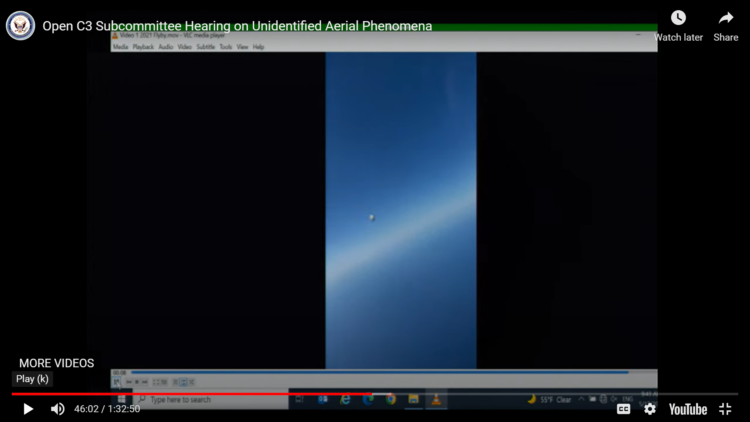The image size is (750, 422).
Task: Add the video to Watch later
Action: click(x=678, y=26)
